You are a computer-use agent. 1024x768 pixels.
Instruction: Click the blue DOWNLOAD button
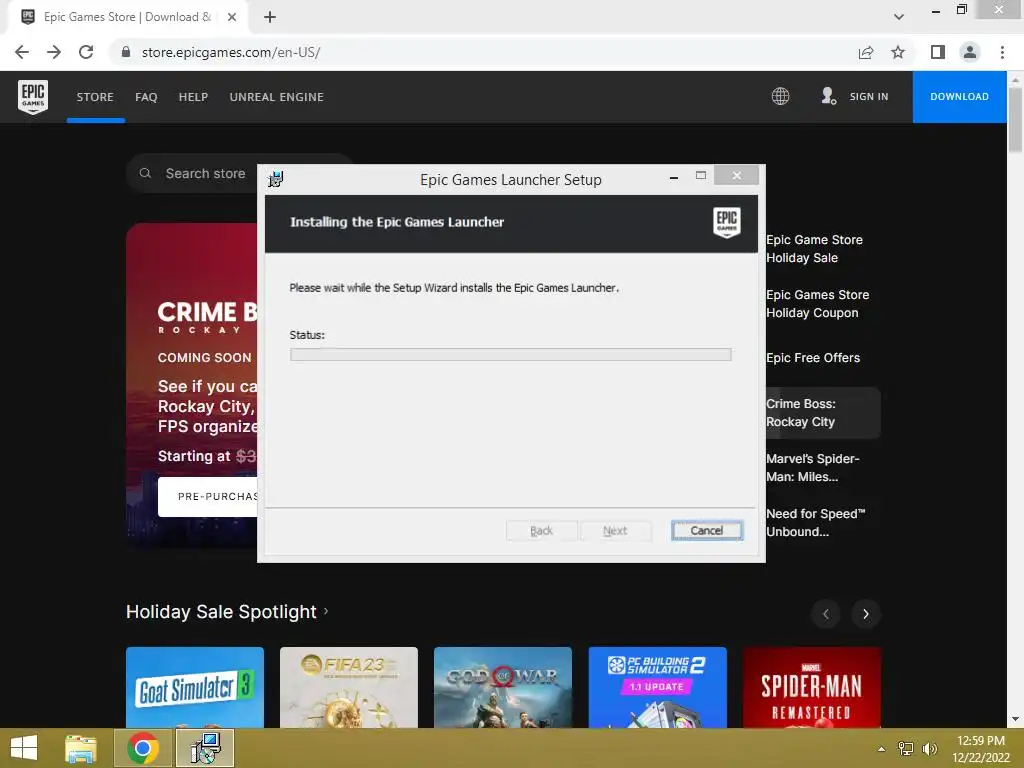tap(959, 97)
